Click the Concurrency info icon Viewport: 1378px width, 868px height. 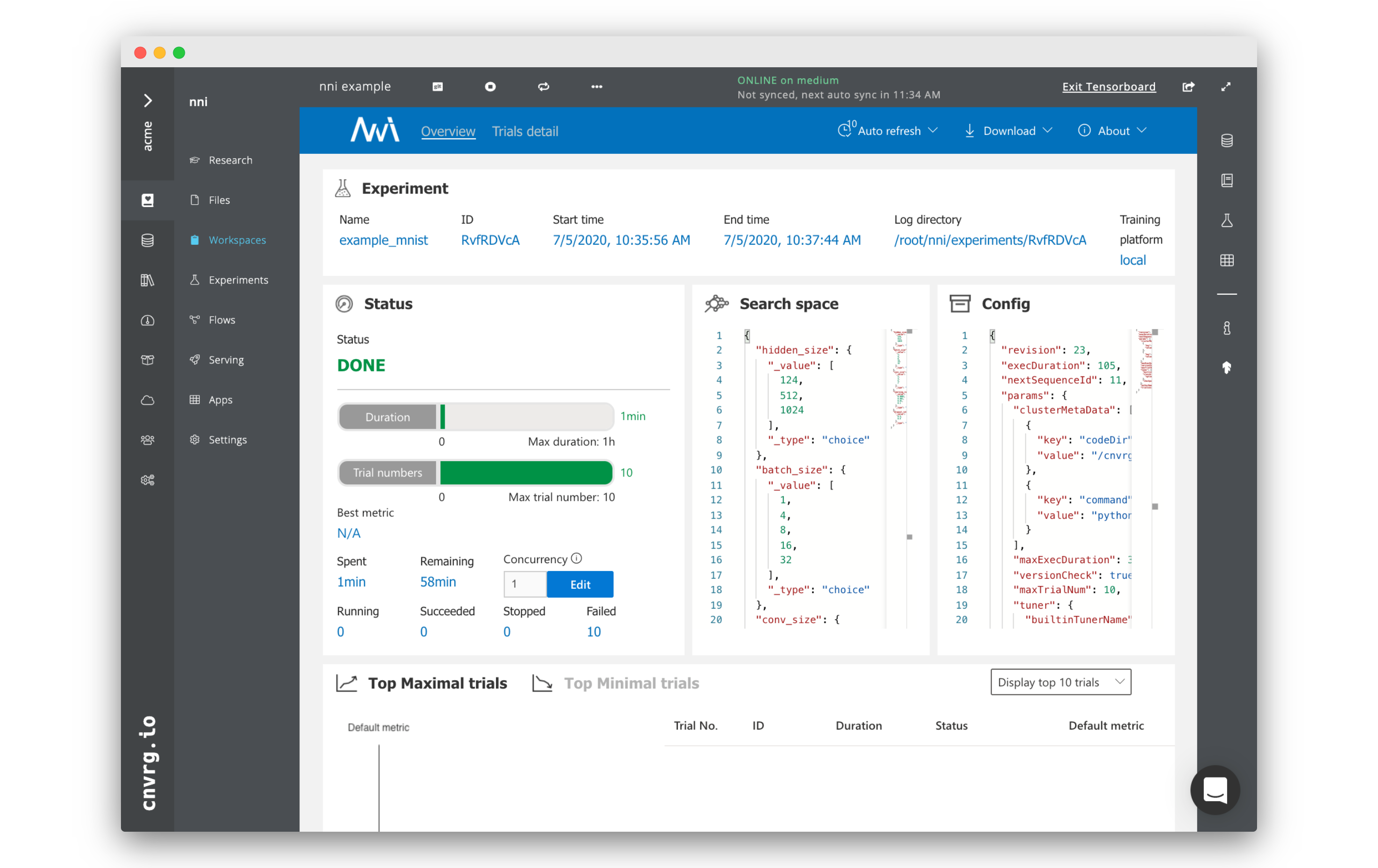pyautogui.click(x=577, y=558)
